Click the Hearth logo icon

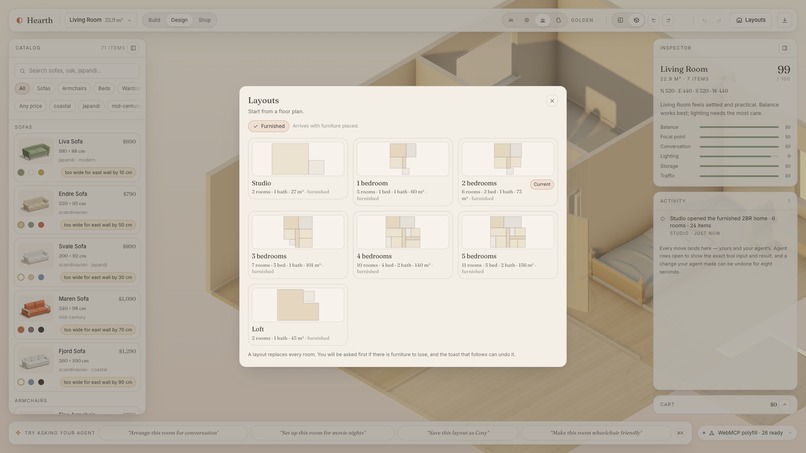pyautogui.click(x=20, y=20)
